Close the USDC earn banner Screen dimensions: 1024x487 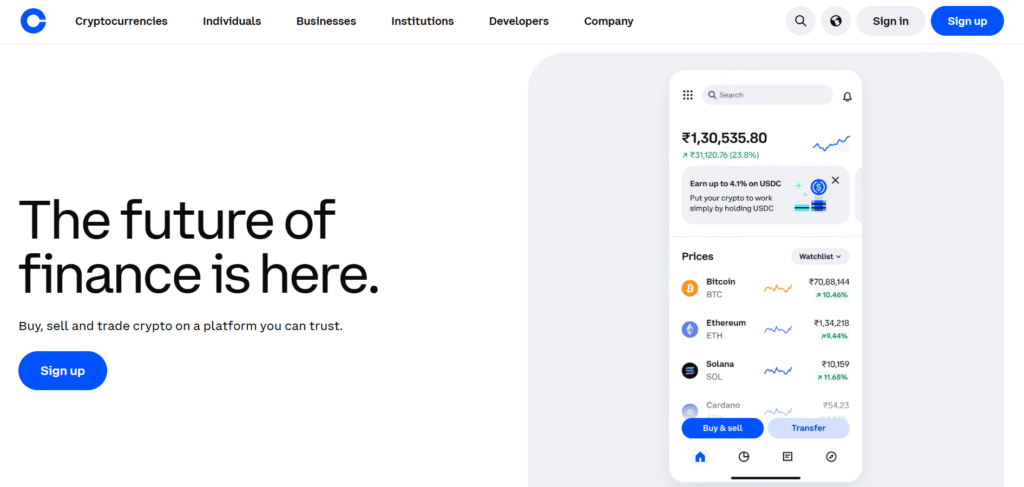[835, 180]
